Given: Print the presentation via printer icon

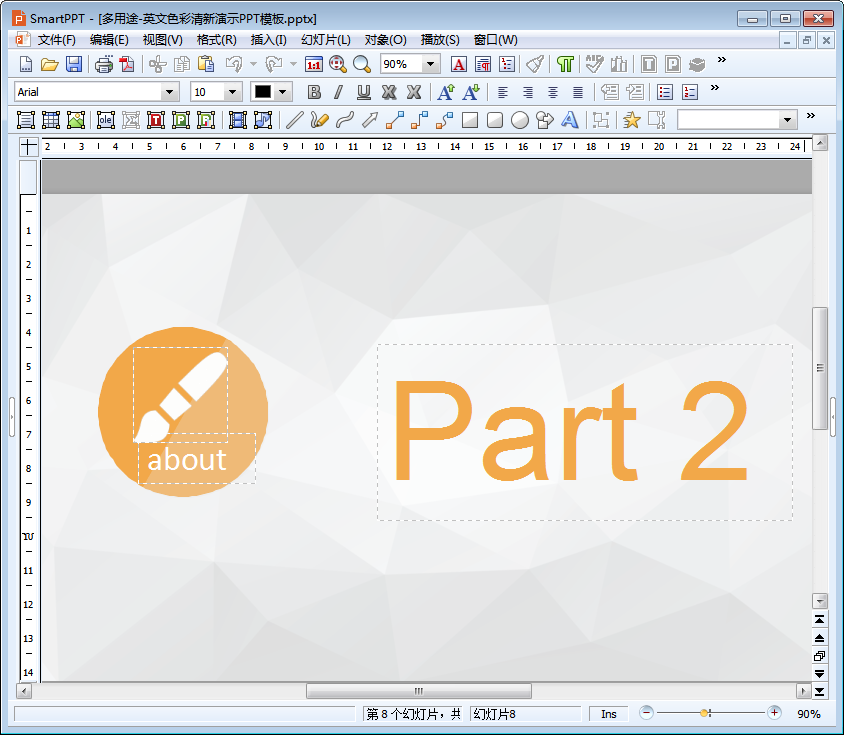Looking at the screenshot, I should pos(103,64).
